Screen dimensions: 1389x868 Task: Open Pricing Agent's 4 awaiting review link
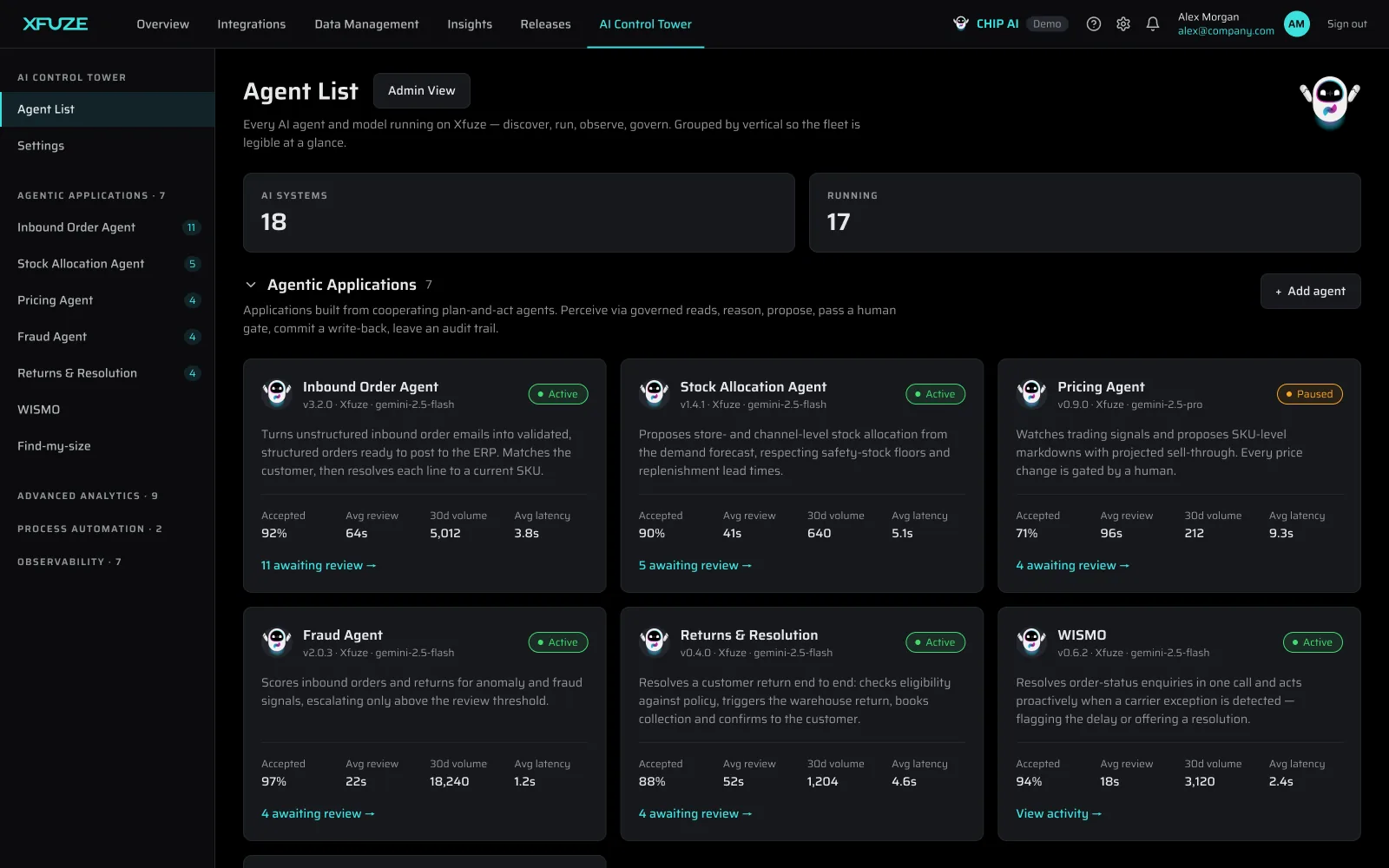click(x=1073, y=565)
